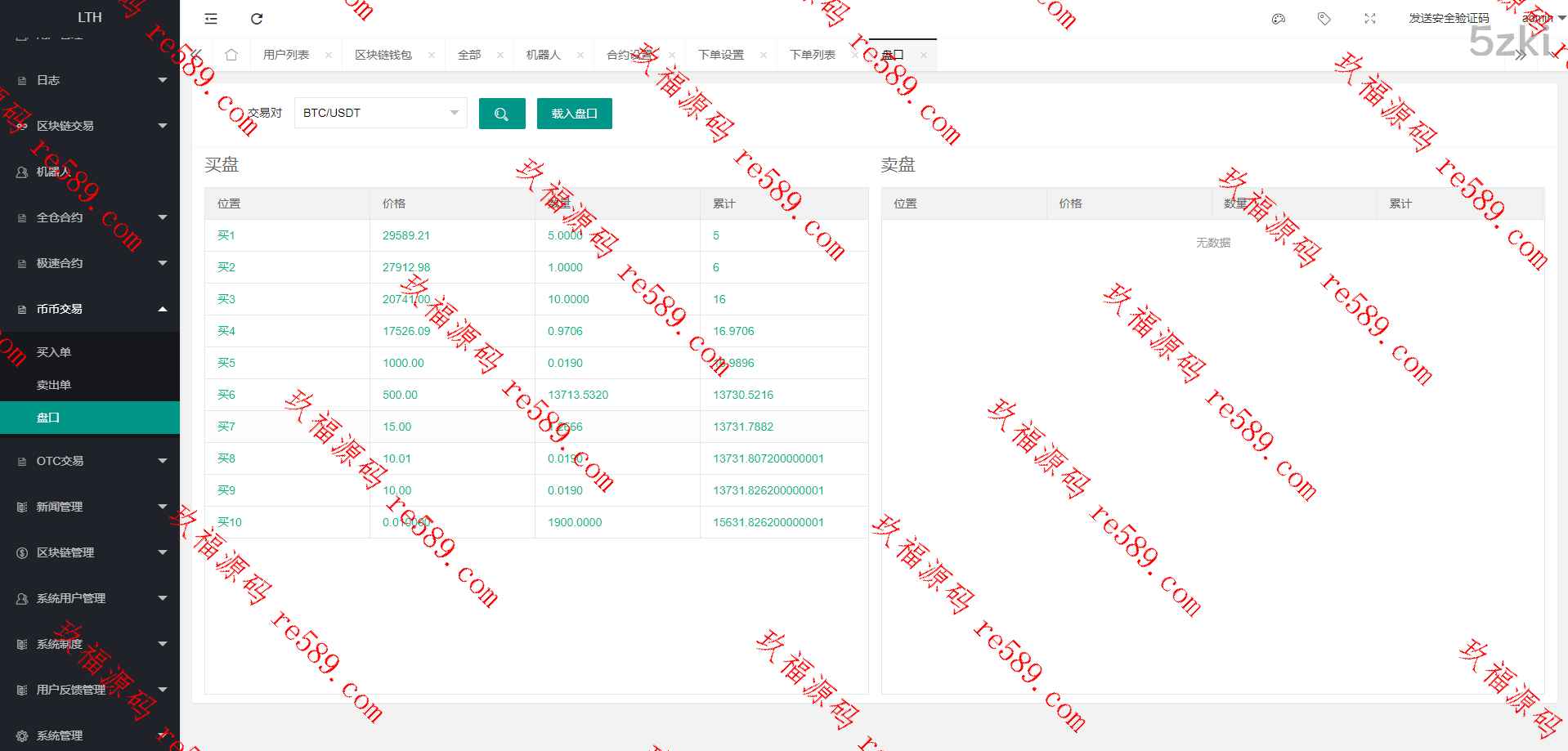
Task: Close the 机器人 tab
Action: point(580,56)
